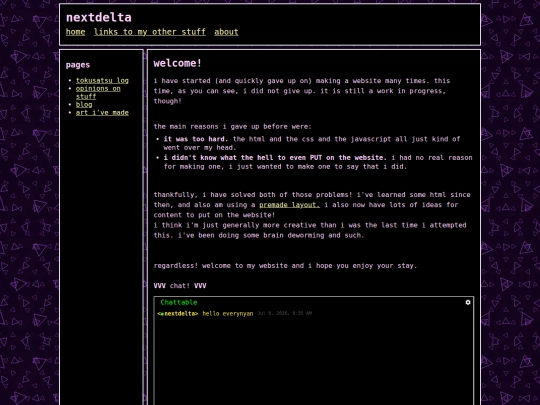540x405 pixels.
Task: Click the welcome! heading
Action: (177, 63)
